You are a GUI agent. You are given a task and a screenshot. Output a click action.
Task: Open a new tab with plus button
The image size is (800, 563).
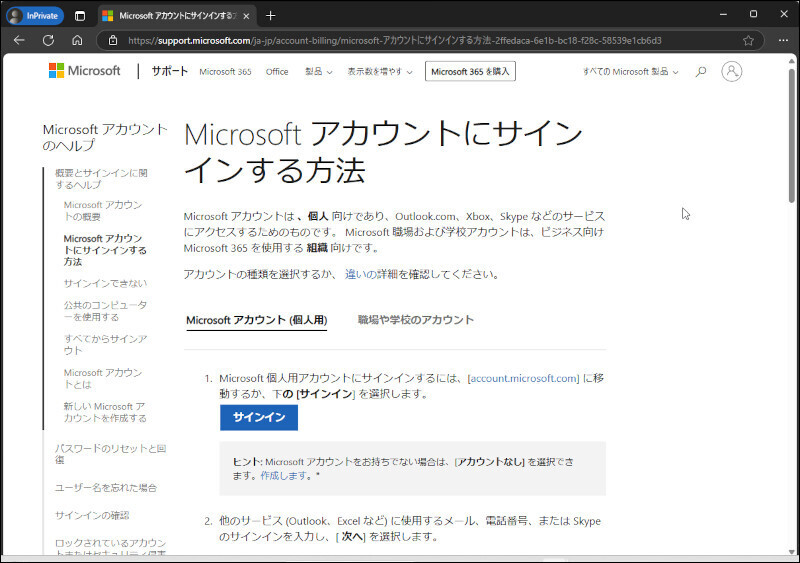(x=271, y=16)
